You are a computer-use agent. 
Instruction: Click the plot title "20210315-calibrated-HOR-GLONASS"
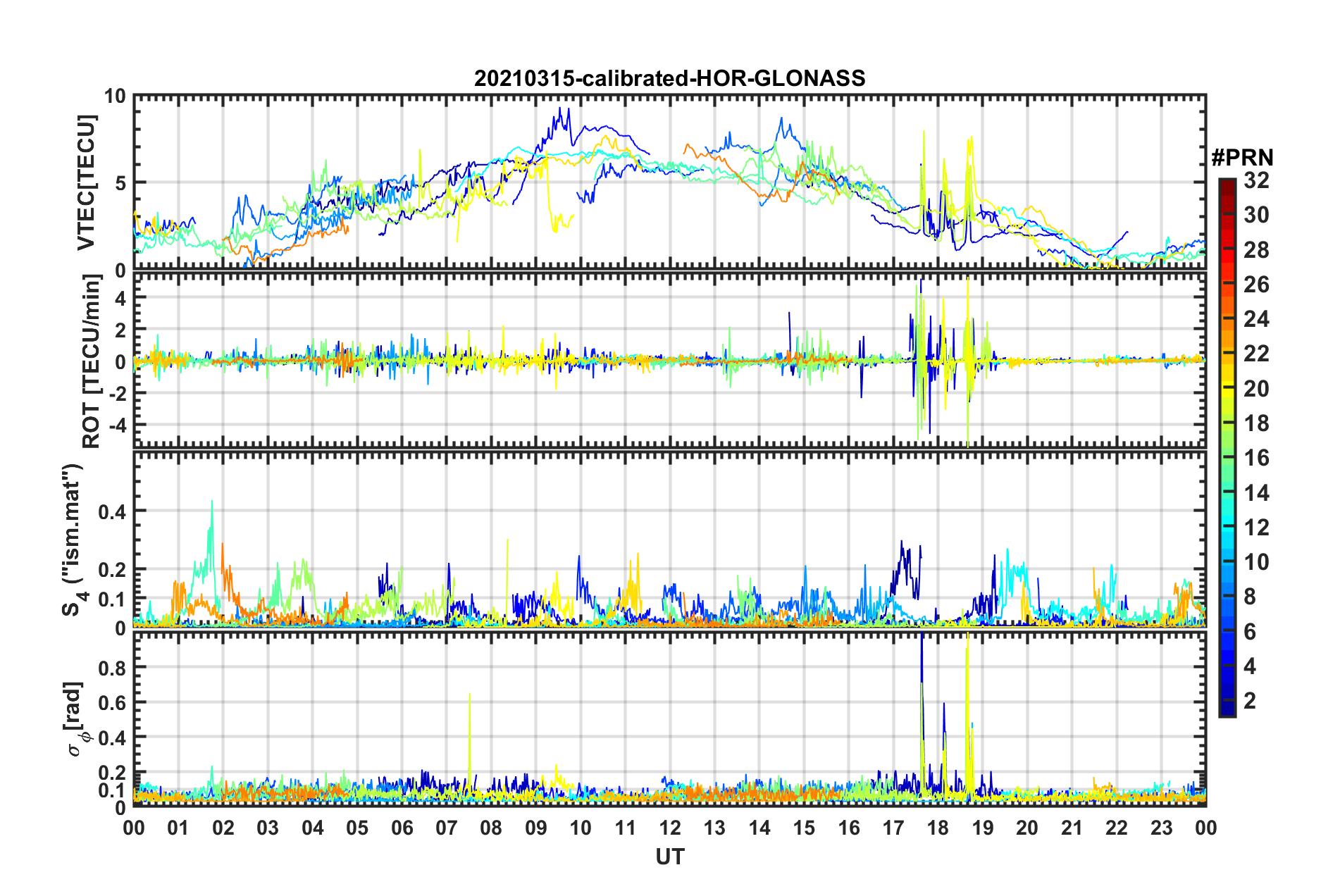click(669, 78)
